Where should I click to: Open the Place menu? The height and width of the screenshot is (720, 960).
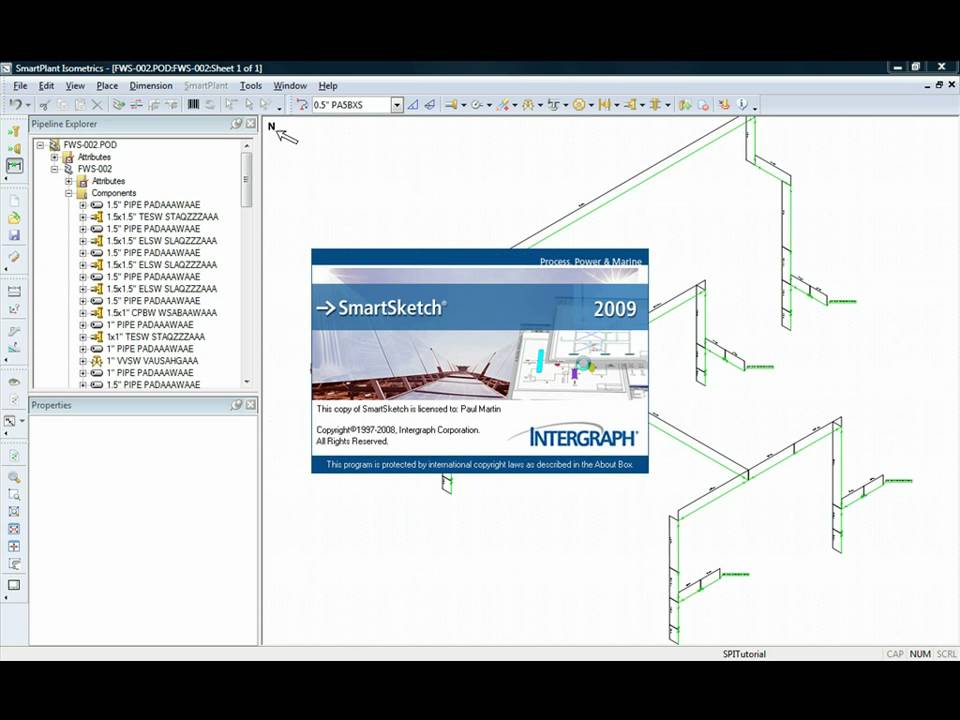pyautogui.click(x=107, y=86)
